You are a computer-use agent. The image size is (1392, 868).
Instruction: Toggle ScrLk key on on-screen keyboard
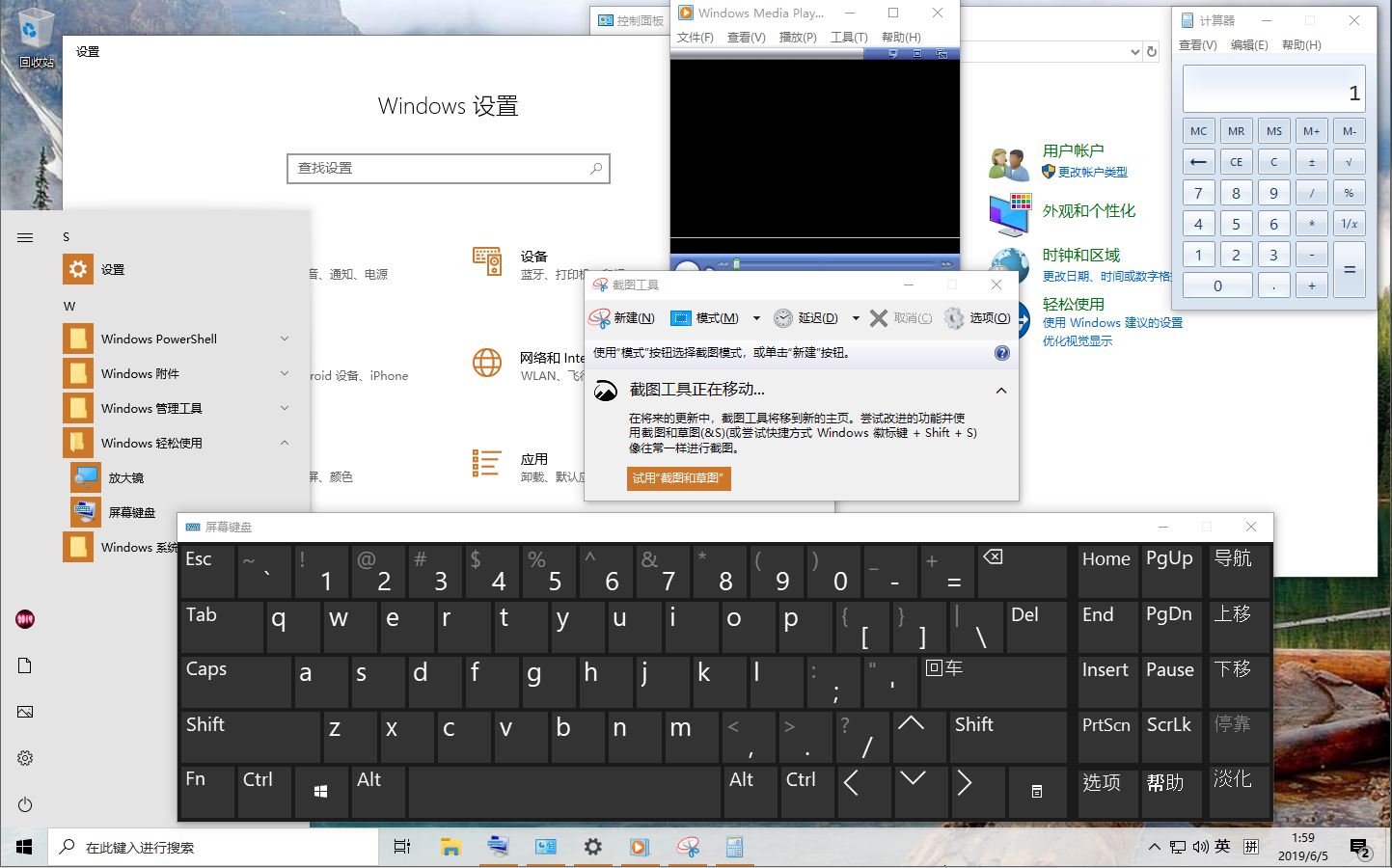click(x=1170, y=737)
